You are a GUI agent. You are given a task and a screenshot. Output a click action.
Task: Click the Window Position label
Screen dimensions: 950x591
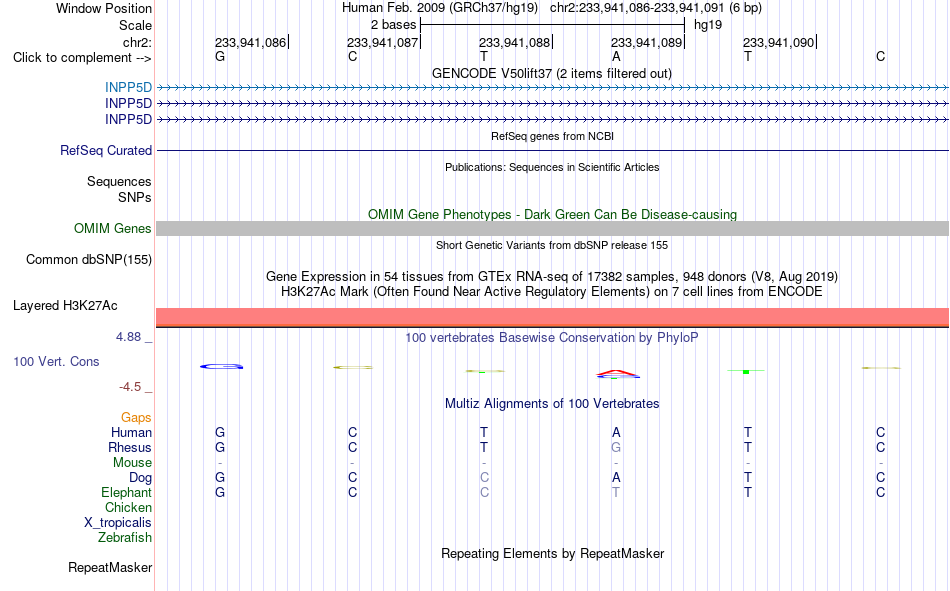coord(104,8)
